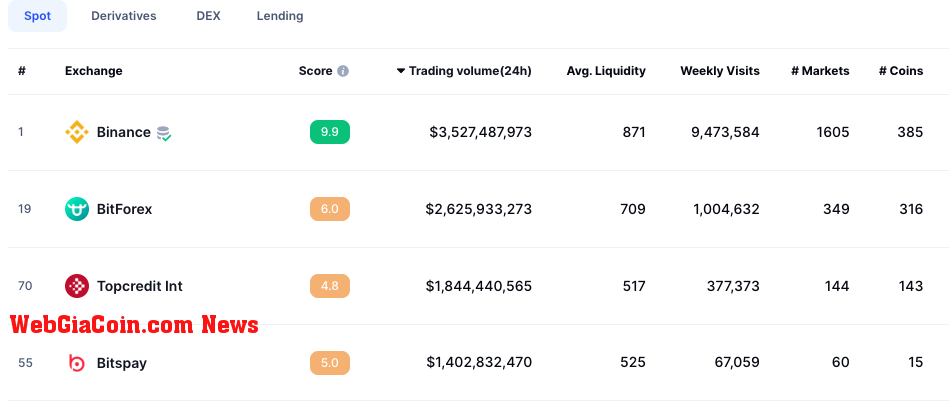Open the Topcredit Int exchange logo
Viewport: 949px width, 403px height.
(x=77, y=286)
